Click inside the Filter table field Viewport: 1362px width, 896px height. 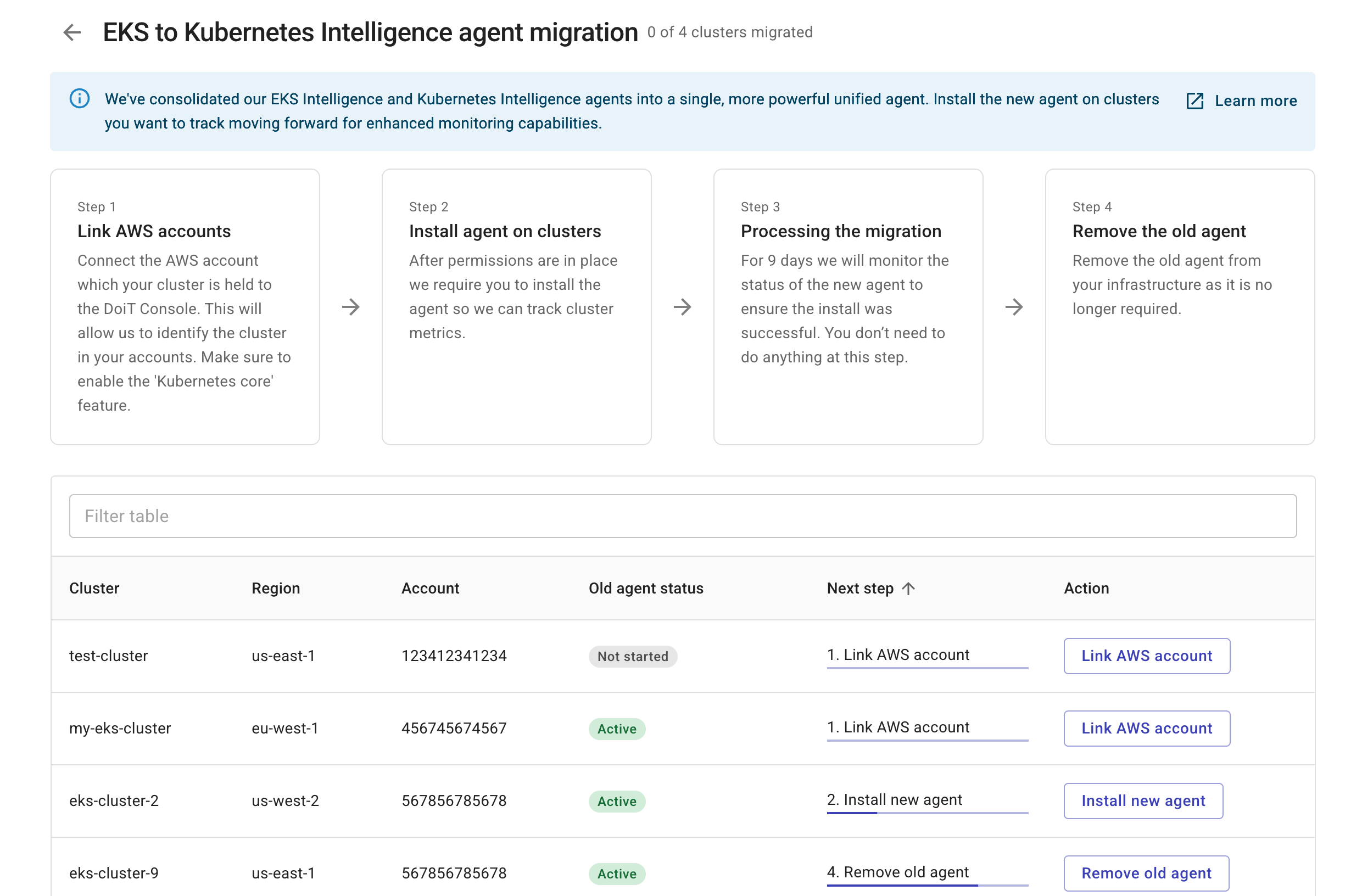681,516
